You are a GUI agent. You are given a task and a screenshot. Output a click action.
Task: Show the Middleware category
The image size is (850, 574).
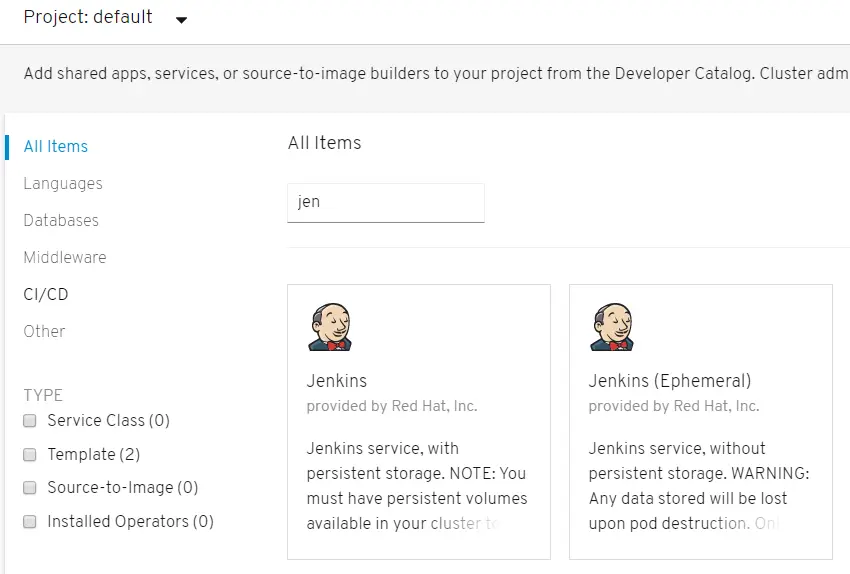point(65,257)
